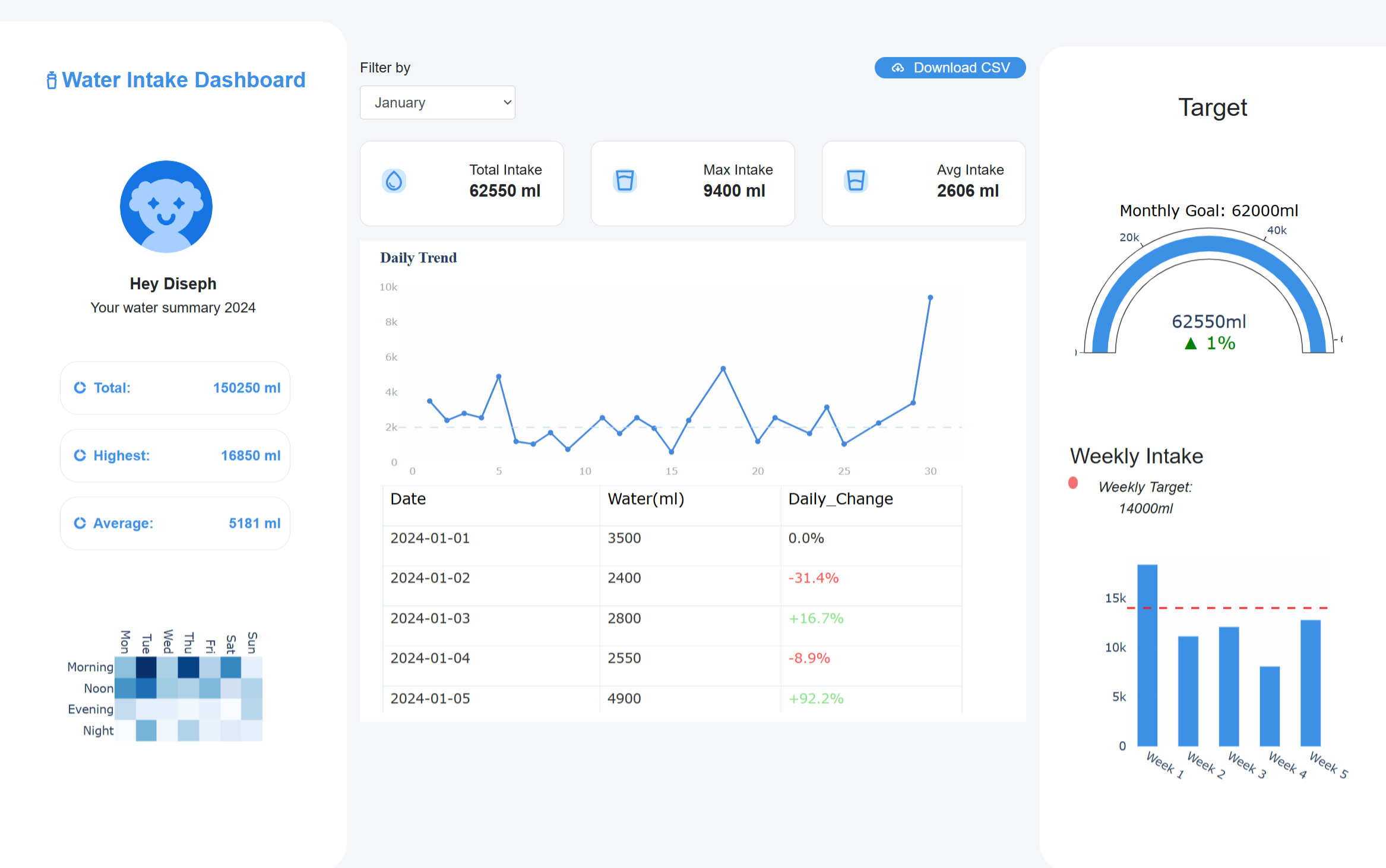The height and width of the screenshot is (868, 1386).
Task: Click the water droplet Total Intake icon
Action: point(394,181)
